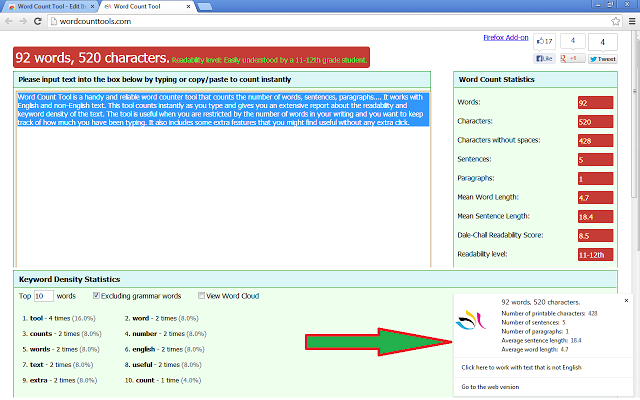Click the Tweet button
The height and width of the screenshot is (400, 640).
point(603,59)
